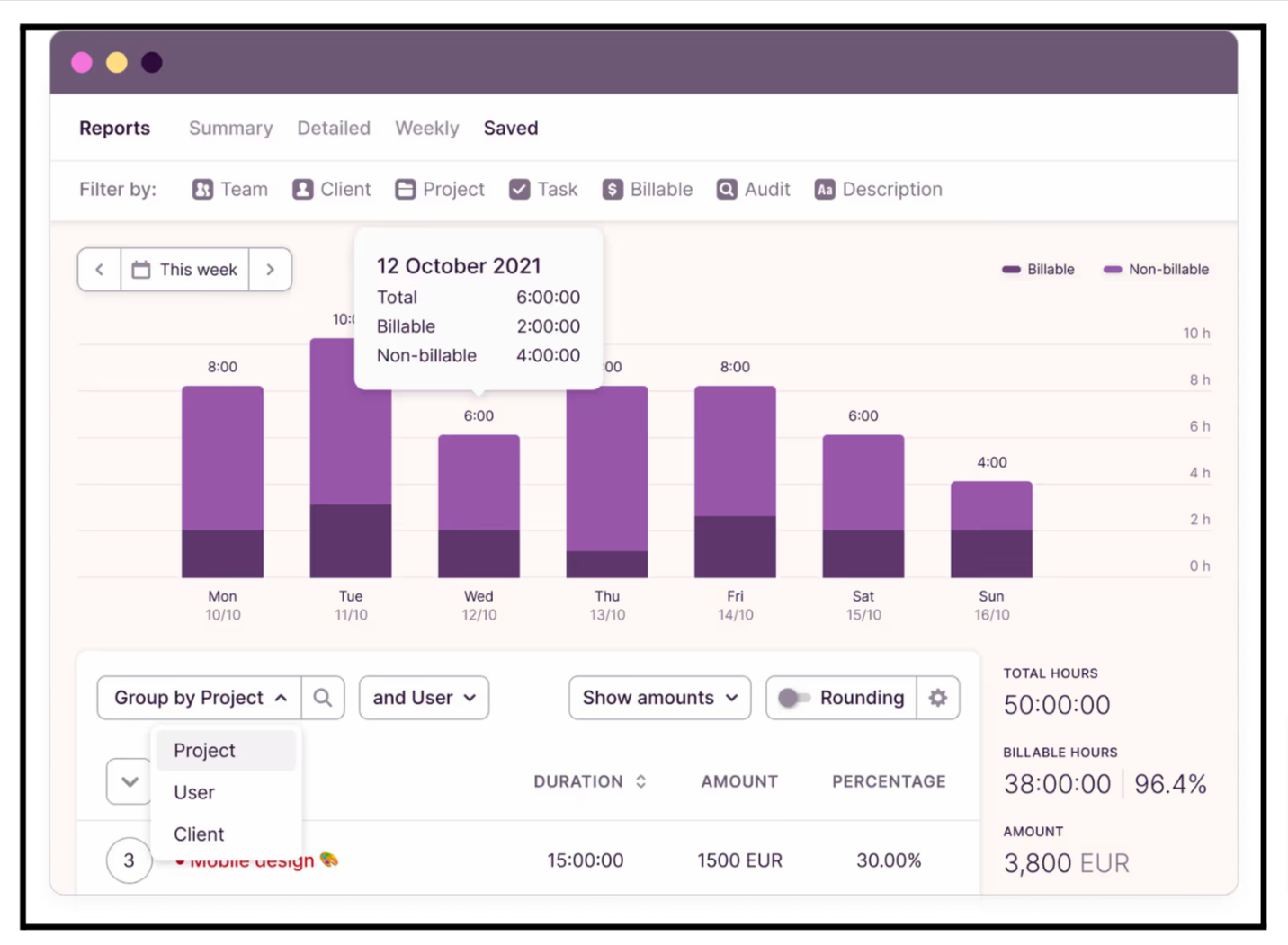Open the Show amounts dropdown

click(658, 698)
